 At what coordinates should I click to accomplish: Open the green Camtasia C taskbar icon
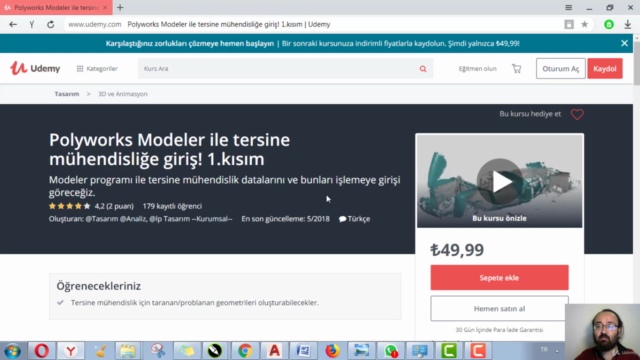pyautogui.click(x=449, y=351)
